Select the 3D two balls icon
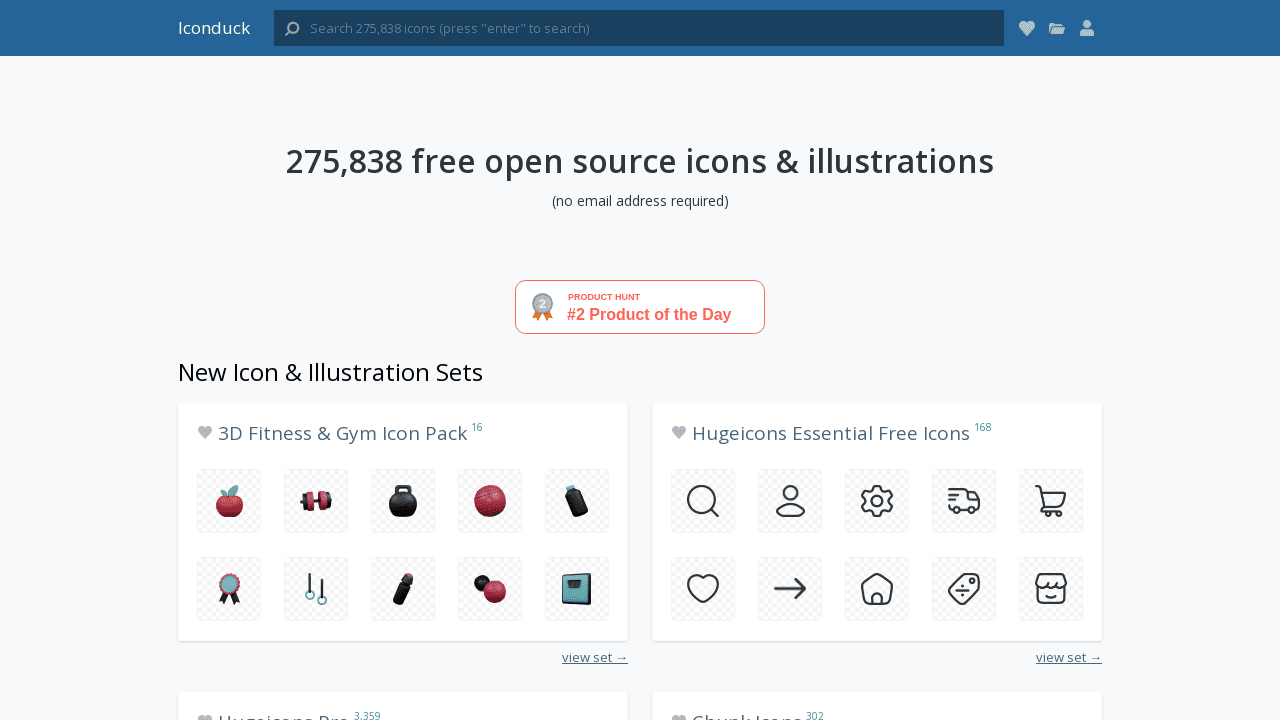Viewport: 1280px width, 720px height. pos(490,589)
